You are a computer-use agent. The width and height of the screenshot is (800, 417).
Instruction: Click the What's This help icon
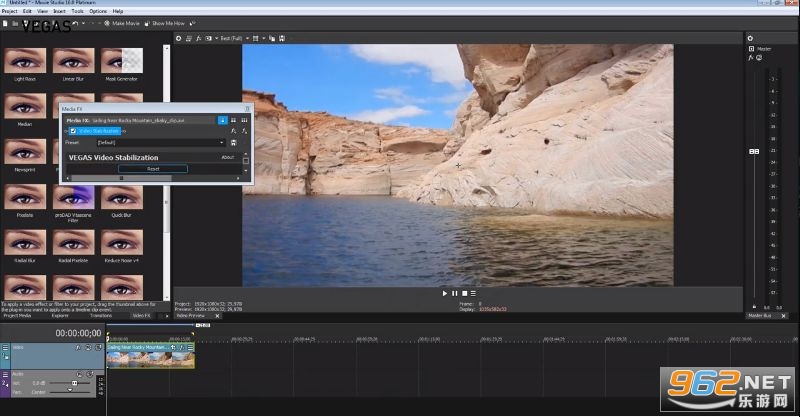(x=192, y=23)
